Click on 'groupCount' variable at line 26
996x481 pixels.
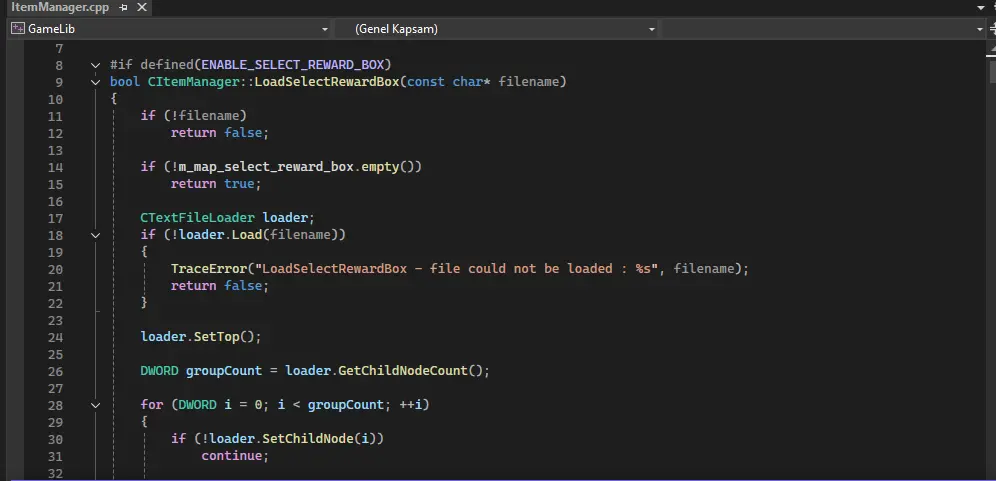coord(224,370)
